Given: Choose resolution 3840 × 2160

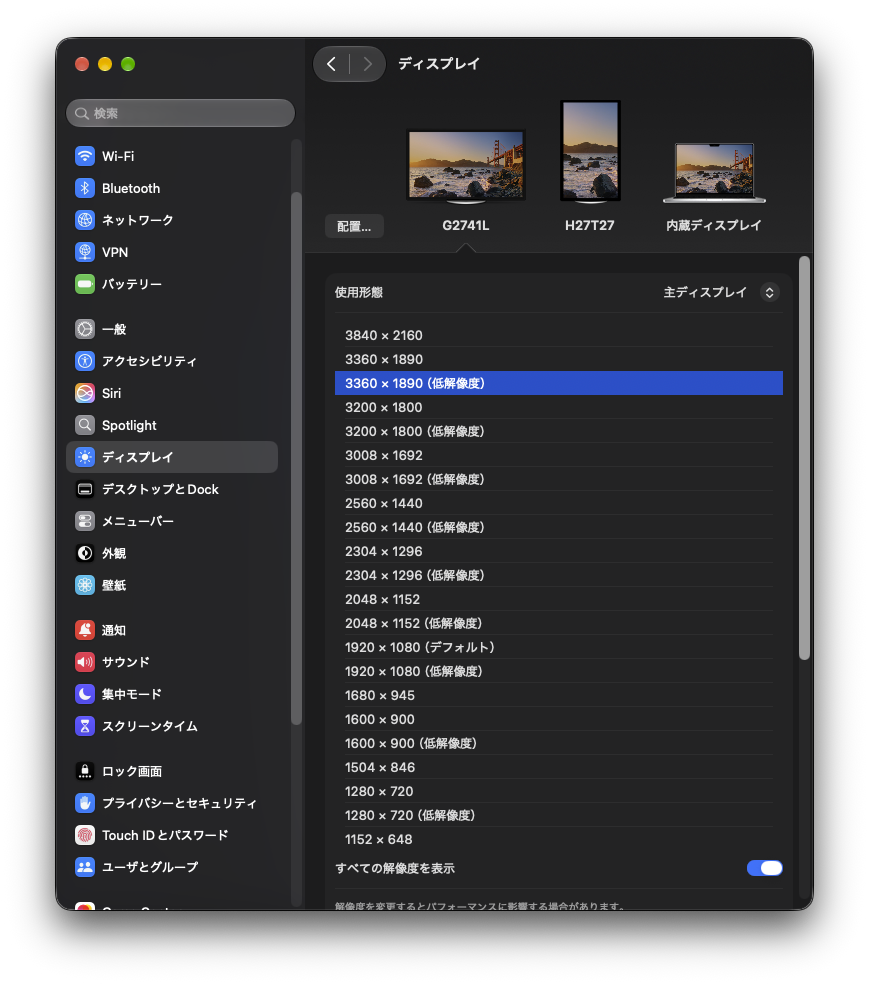Looking at the screenshot, I should pos(558,336).
